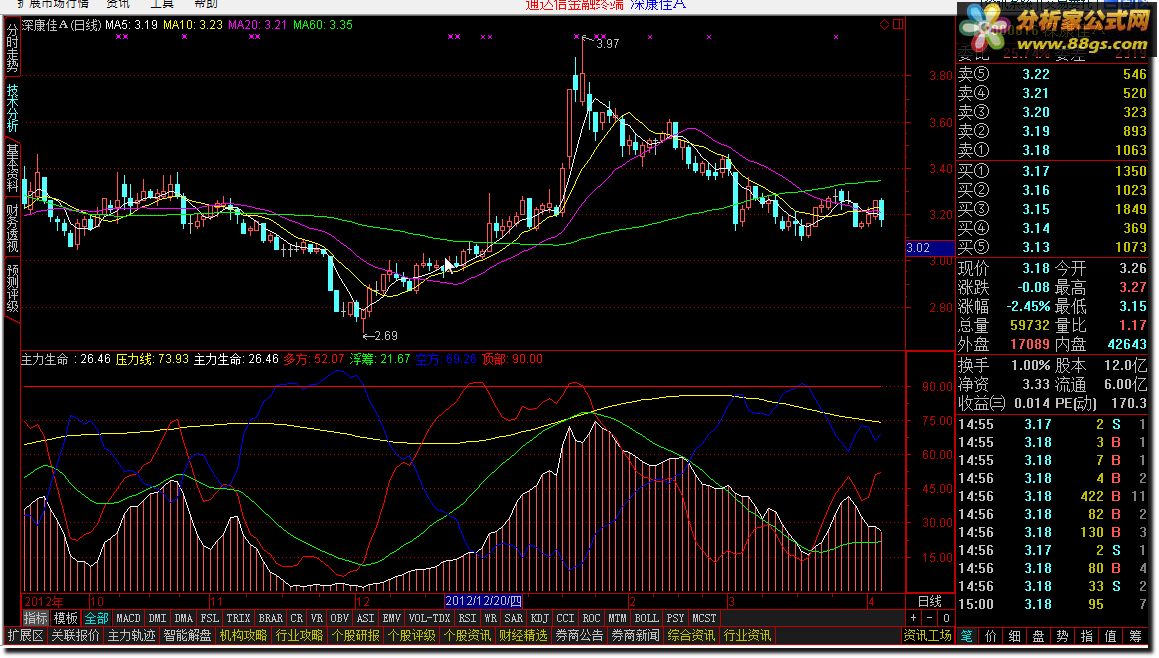
Task: Click the plus zoom button
Action: [914, 618]
